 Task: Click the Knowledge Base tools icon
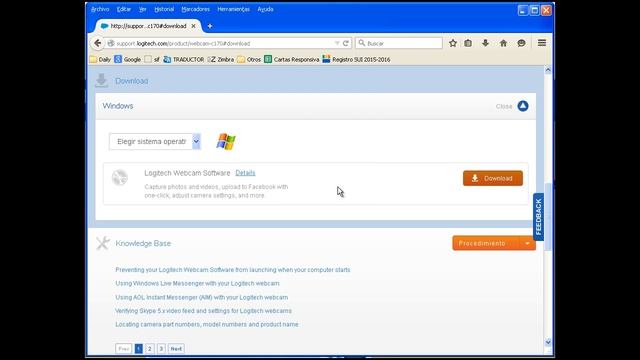pos(103,243)
